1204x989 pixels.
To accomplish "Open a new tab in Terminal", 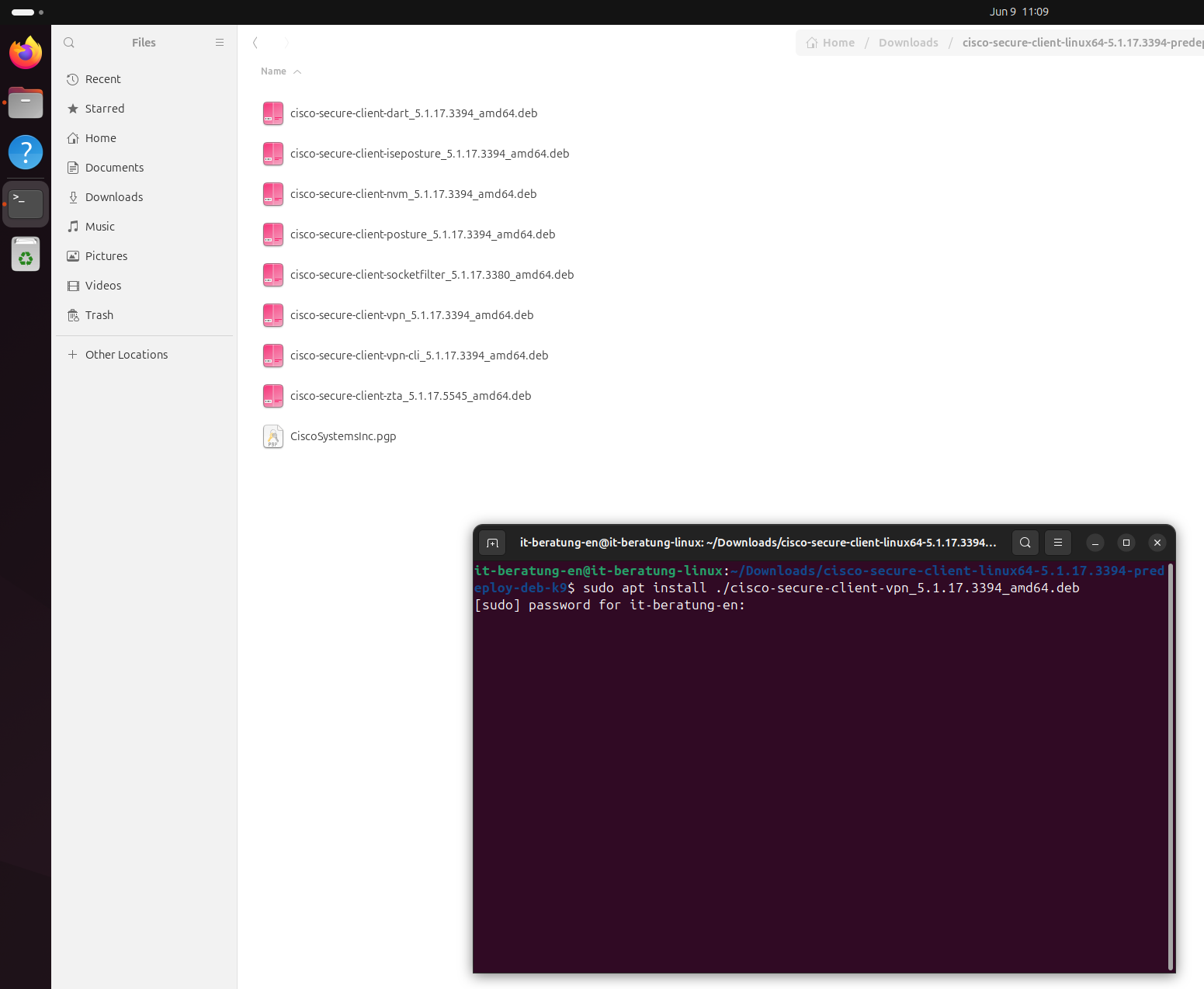I will pyautogui.click(x=492, y=543).
